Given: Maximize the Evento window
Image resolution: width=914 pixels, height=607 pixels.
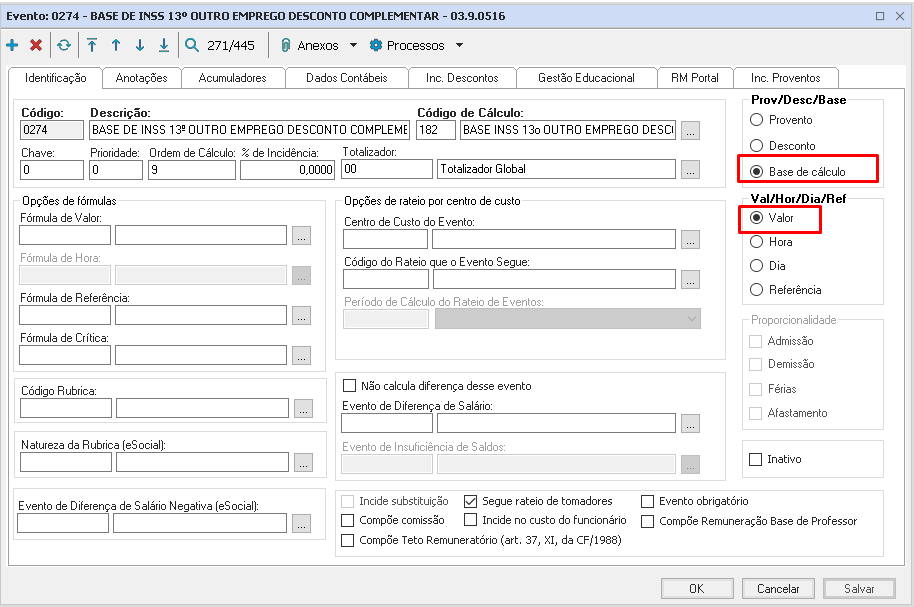Looking at the screenshot, I should click(880, 16).
